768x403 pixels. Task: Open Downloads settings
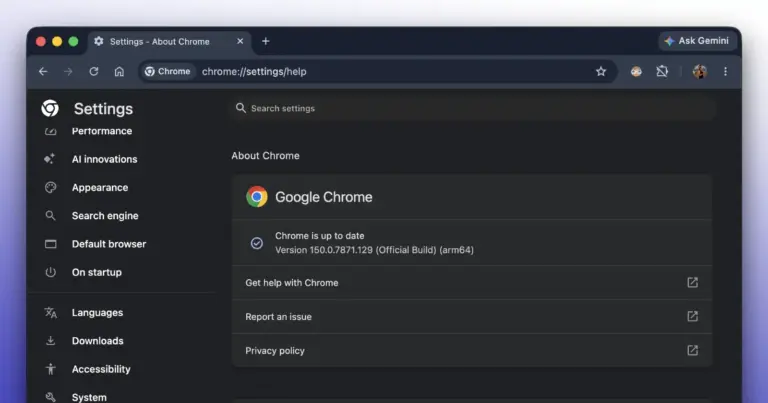pos(97,341)
